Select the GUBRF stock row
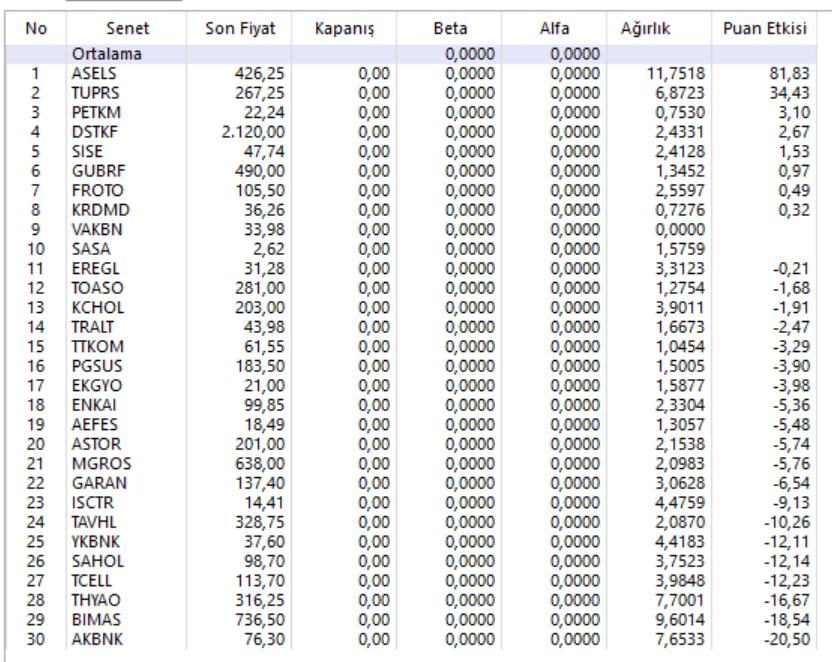The height and width of the screenshot is (662, 832). [x=411, y=171]
